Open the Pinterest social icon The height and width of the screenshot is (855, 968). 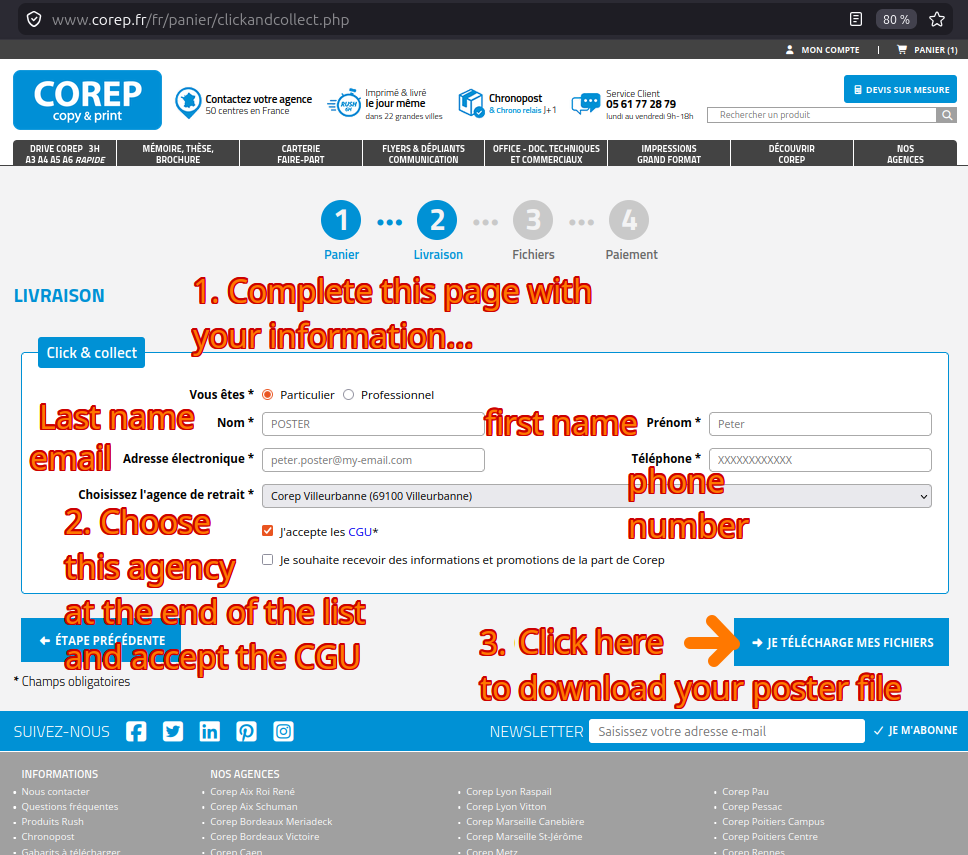click(x=246, y=732)
